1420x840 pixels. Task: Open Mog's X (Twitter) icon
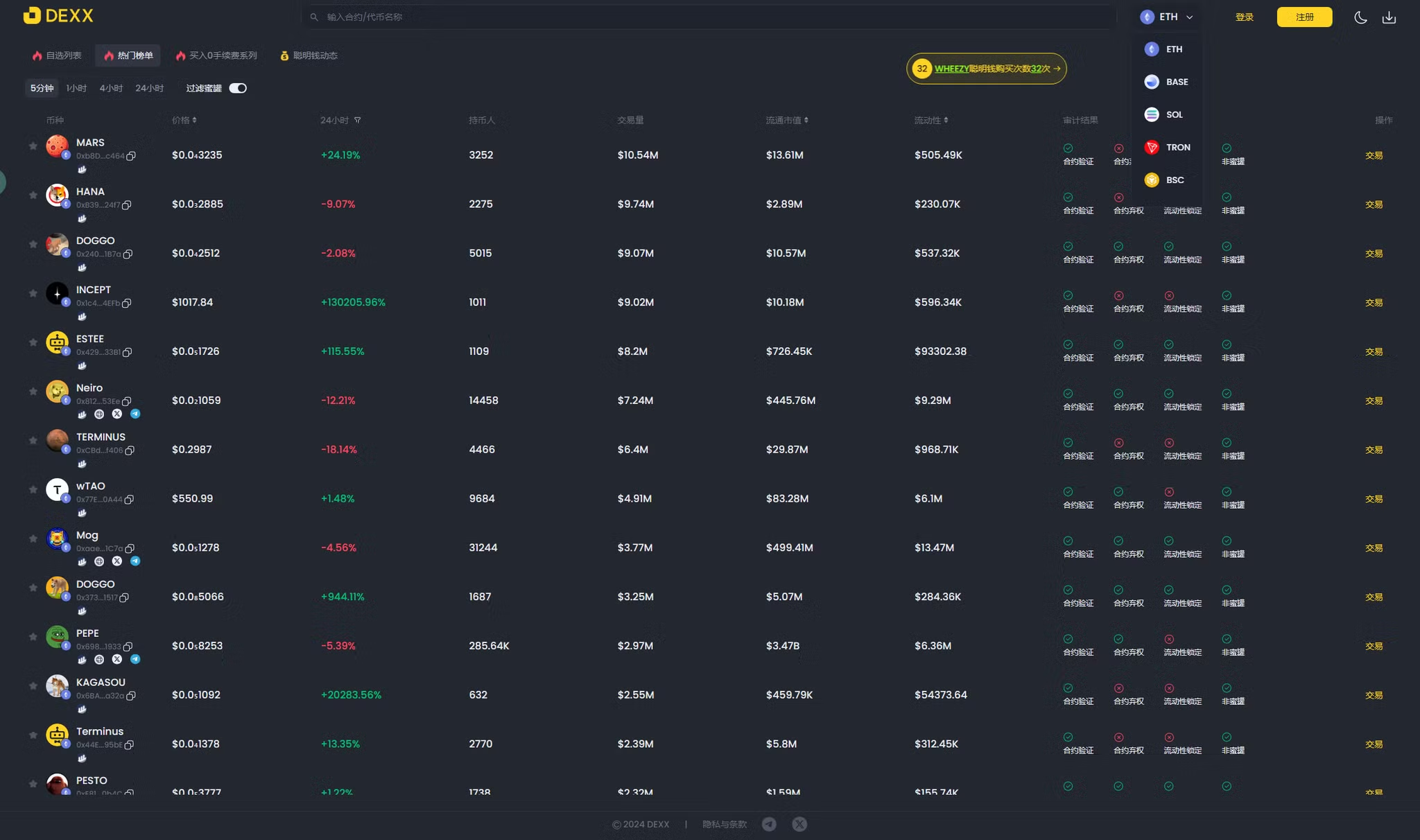pos(117,561)
